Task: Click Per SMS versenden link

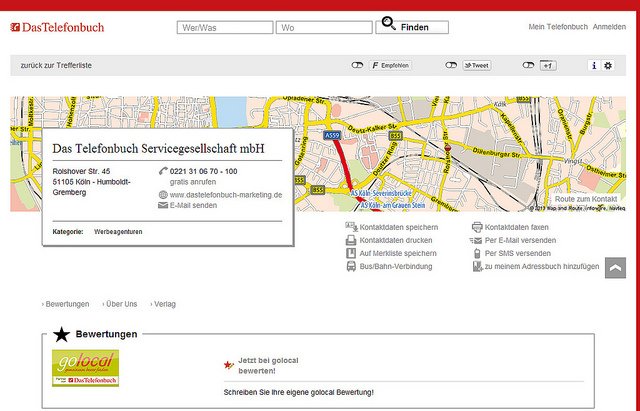Action: (518, 253)
